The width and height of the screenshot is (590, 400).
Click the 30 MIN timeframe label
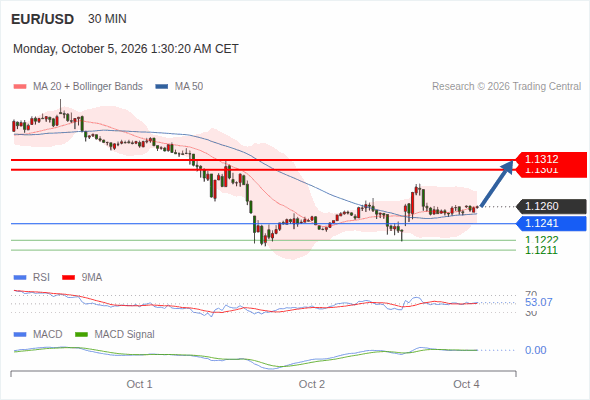tap(107, 19)
